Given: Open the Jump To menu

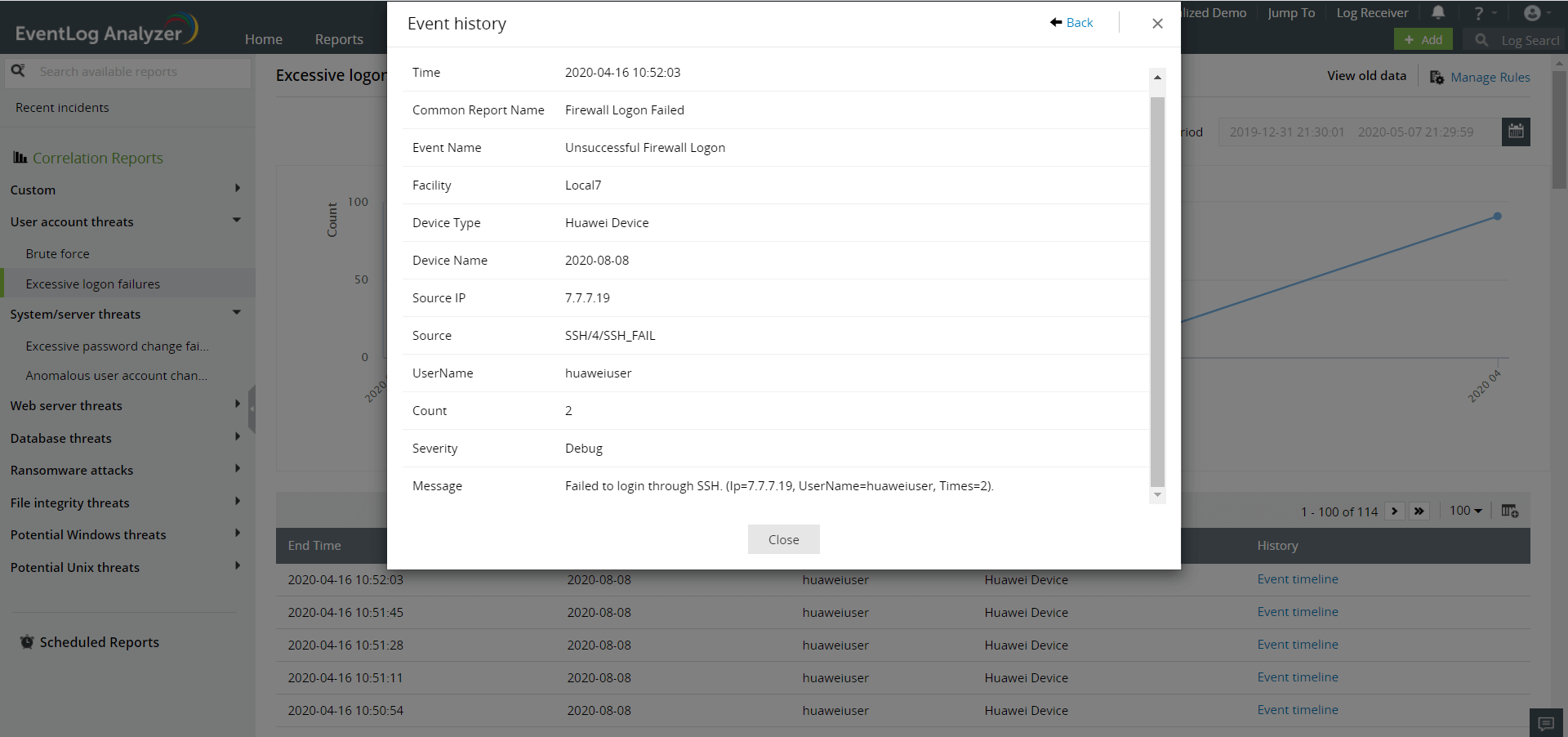Looking at the screenshot, I should tap(1291, 13).
